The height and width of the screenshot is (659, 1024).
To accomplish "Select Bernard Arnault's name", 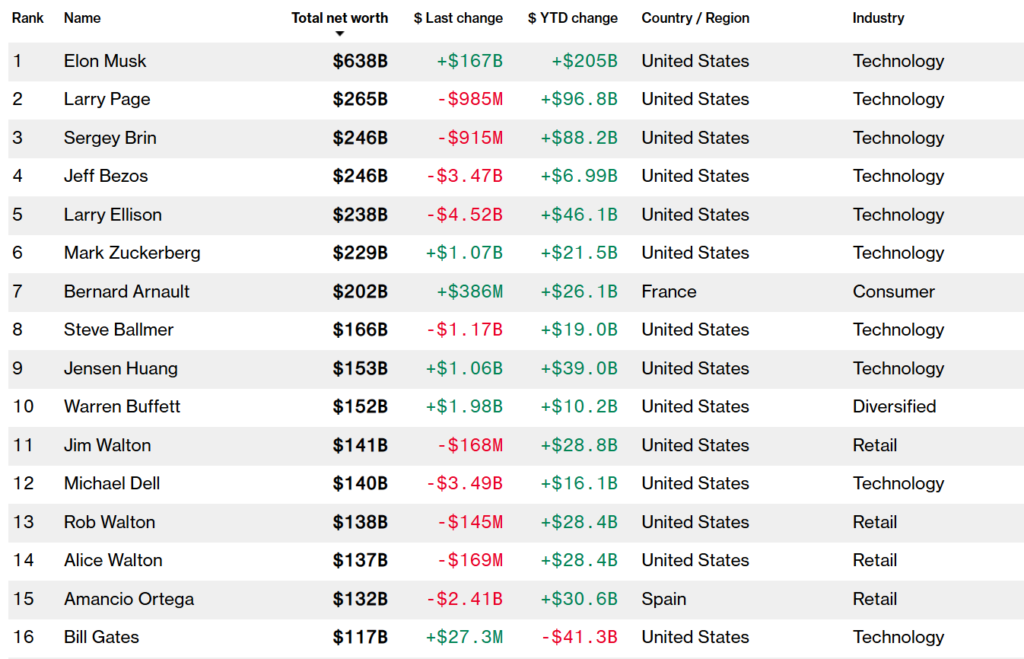I will pyautogui.click(x=127, y=292).
